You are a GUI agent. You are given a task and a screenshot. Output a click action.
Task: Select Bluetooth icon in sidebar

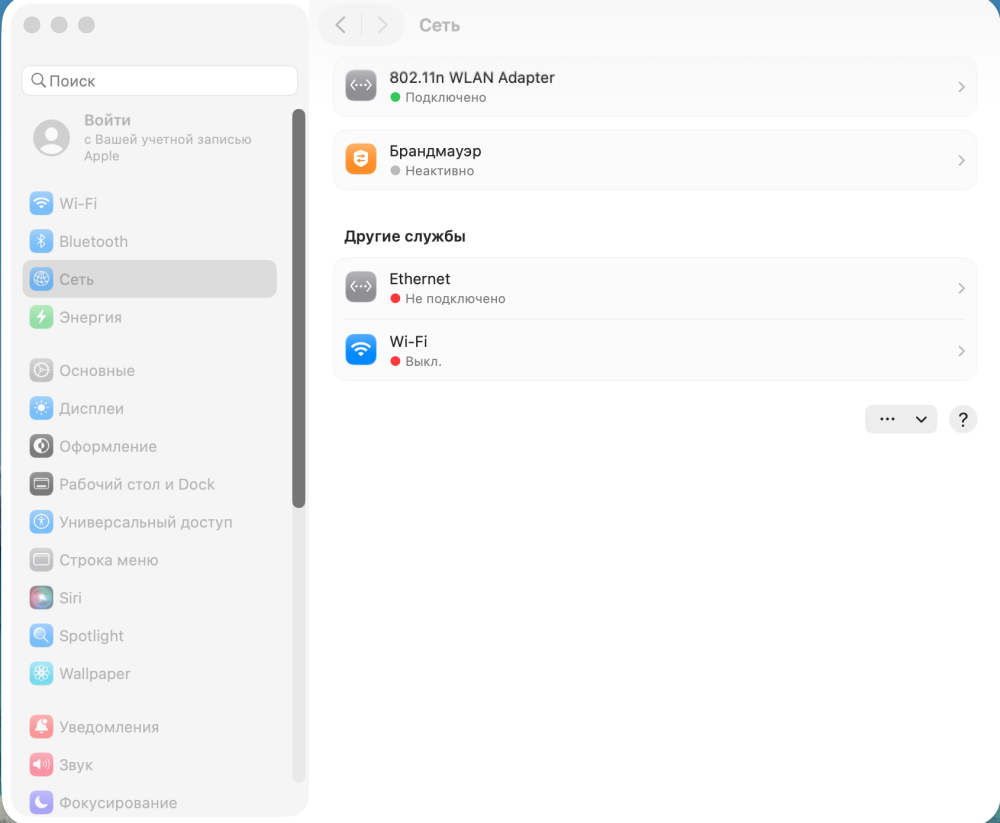[41, 241]
